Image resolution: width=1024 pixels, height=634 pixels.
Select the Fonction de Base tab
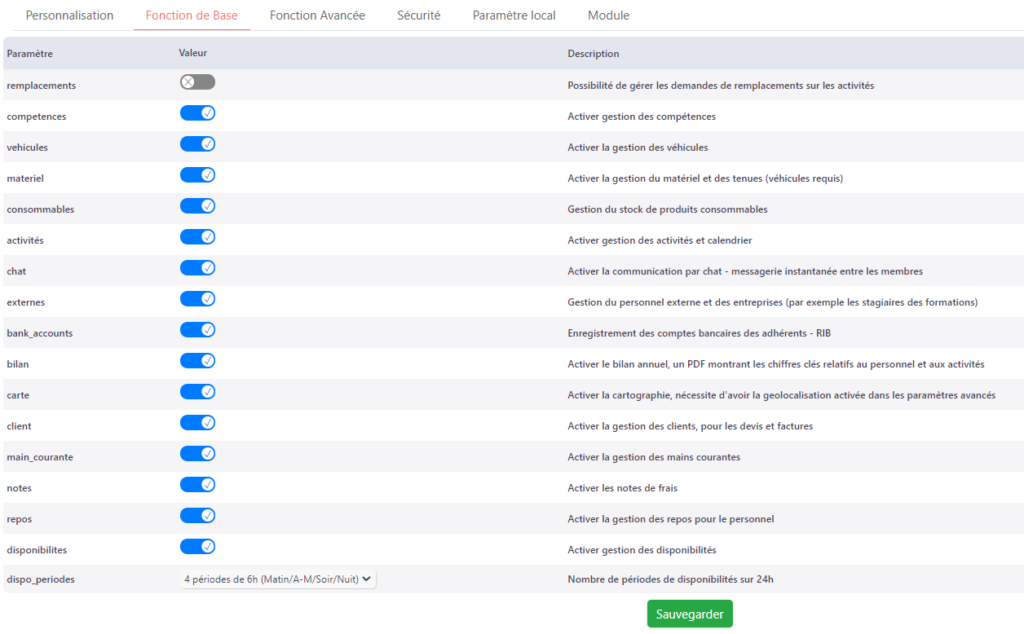coord(191,15)
